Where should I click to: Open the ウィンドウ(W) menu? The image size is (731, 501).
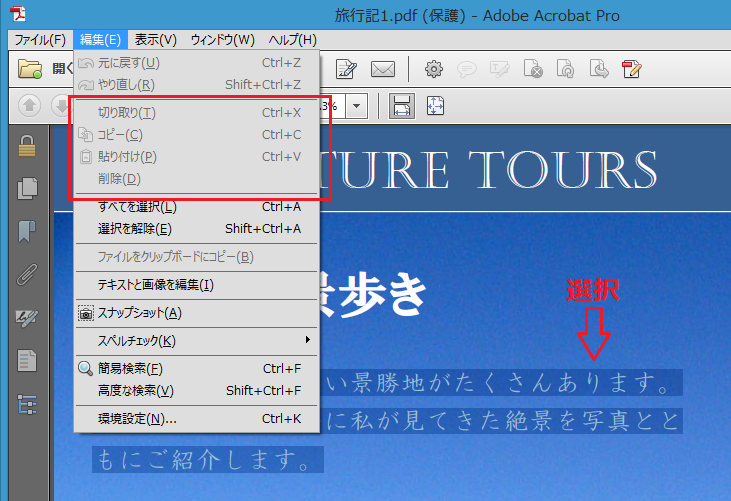(x=223, y=40)
